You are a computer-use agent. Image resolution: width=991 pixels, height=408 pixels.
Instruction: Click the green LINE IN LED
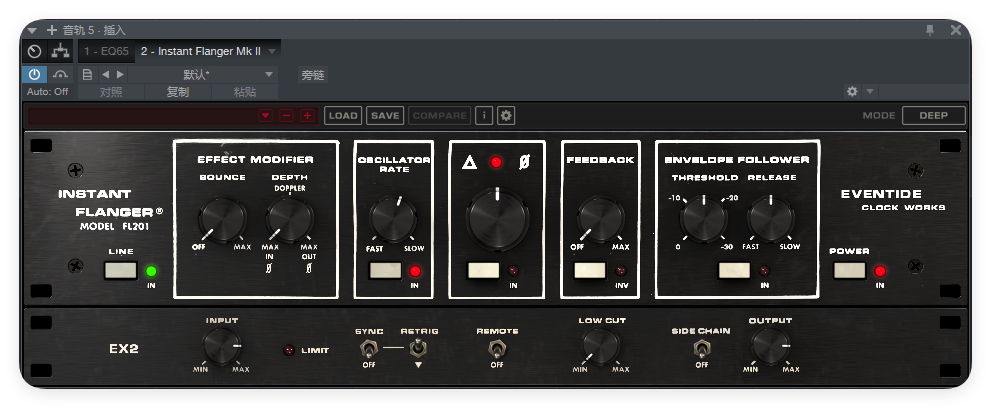(151, 272)
